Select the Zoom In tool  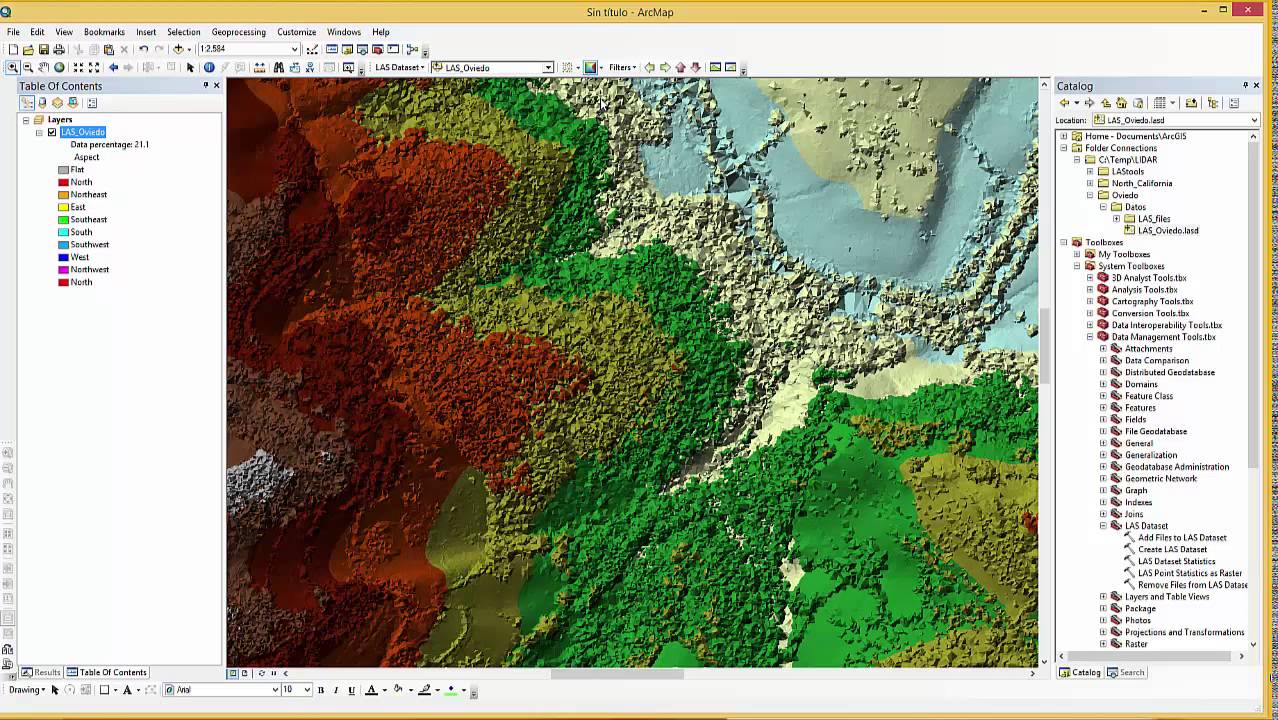[x=13, y=67]
